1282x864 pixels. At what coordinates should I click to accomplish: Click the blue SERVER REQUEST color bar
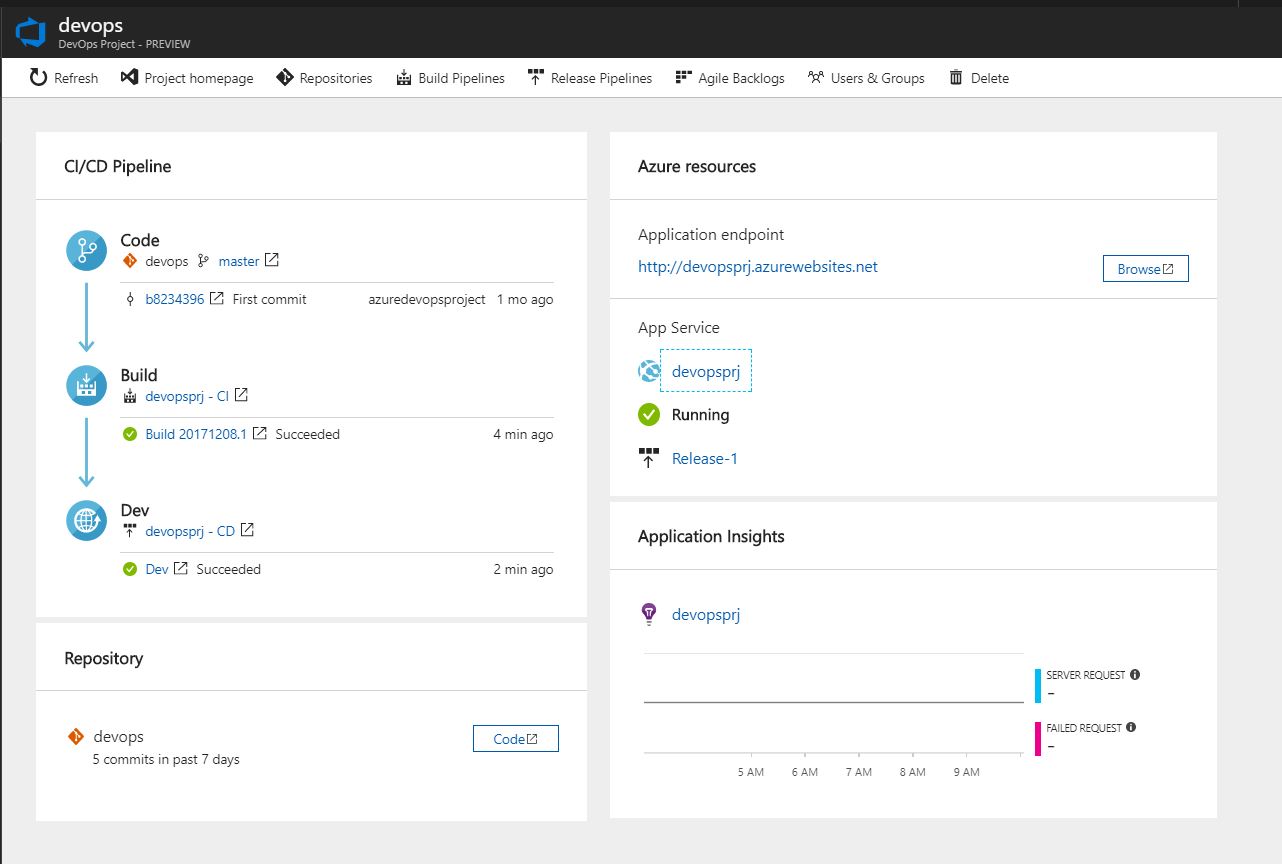pyautogui.click(x=1038, y=686)
